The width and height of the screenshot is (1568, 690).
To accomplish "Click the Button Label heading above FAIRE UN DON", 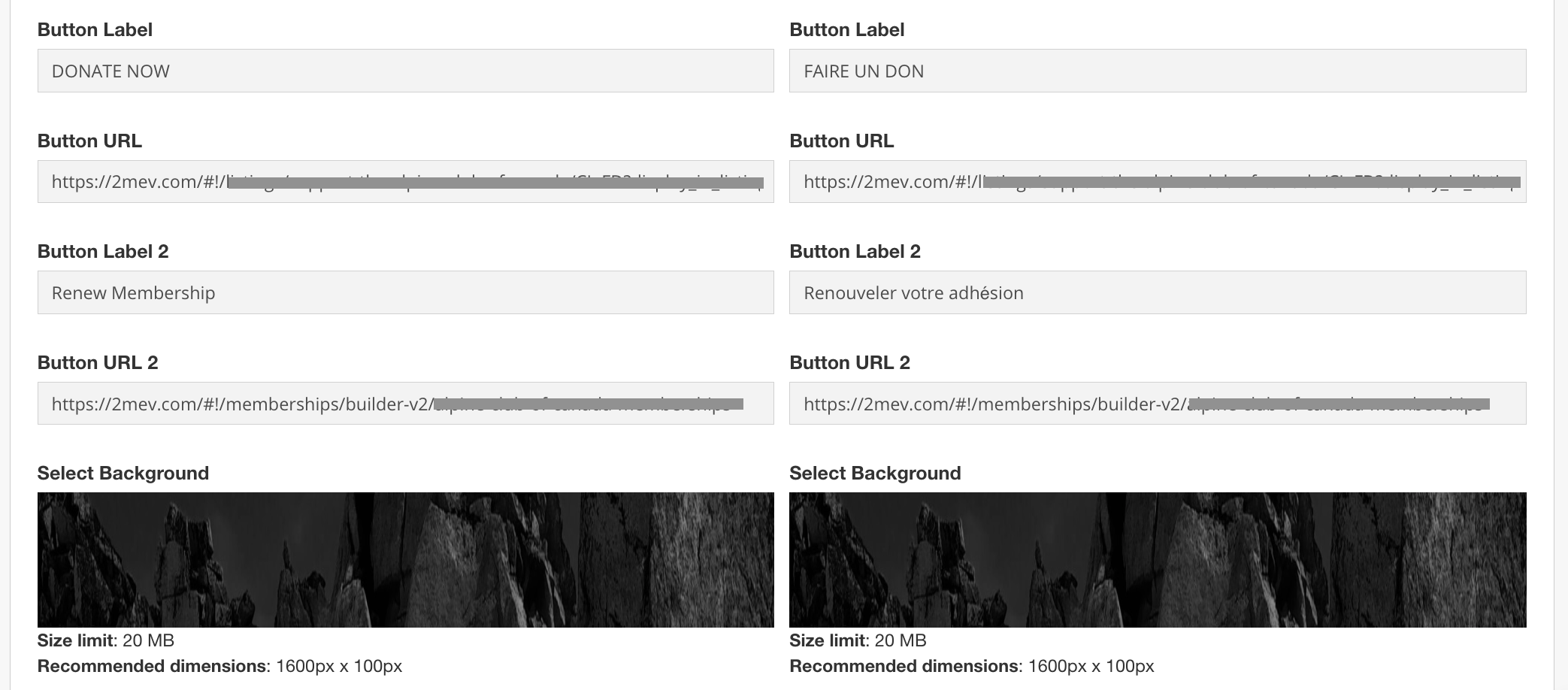I will [x=846, y=29].
